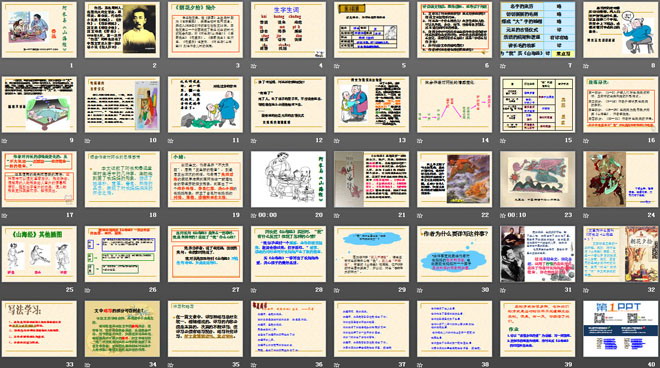Click the animation star under slide 24

pos(586,215)
